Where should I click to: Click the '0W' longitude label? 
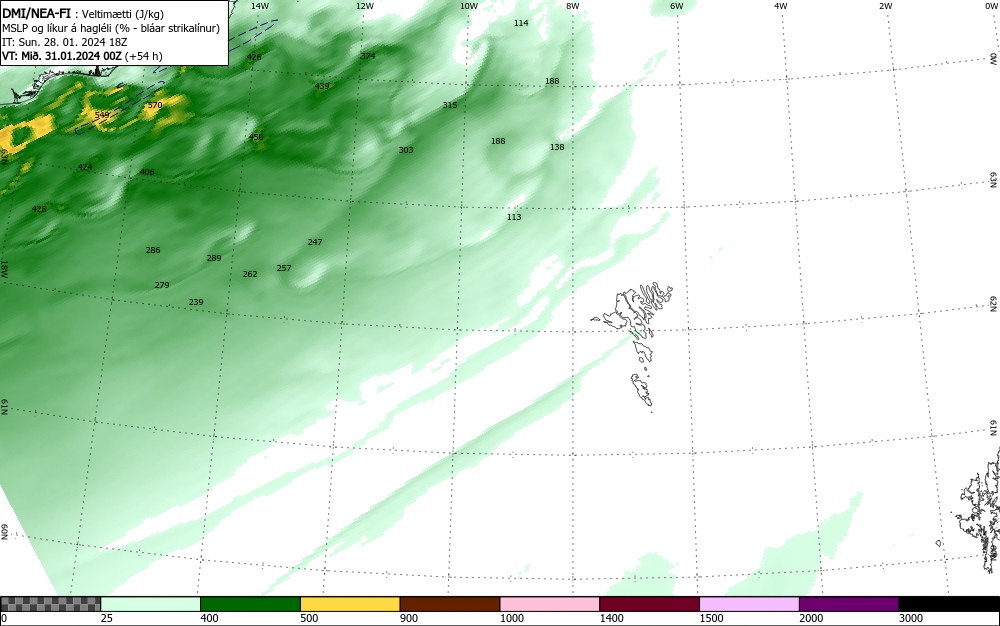click(x=990, y=6)
